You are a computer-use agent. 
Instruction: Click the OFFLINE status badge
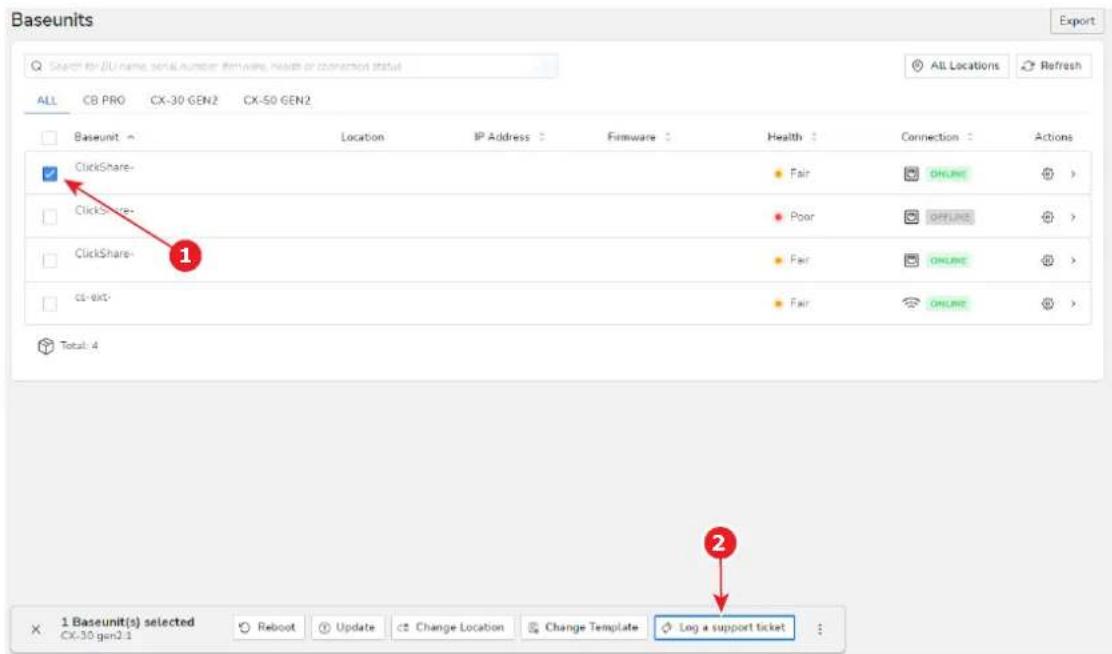click(950, 217)
